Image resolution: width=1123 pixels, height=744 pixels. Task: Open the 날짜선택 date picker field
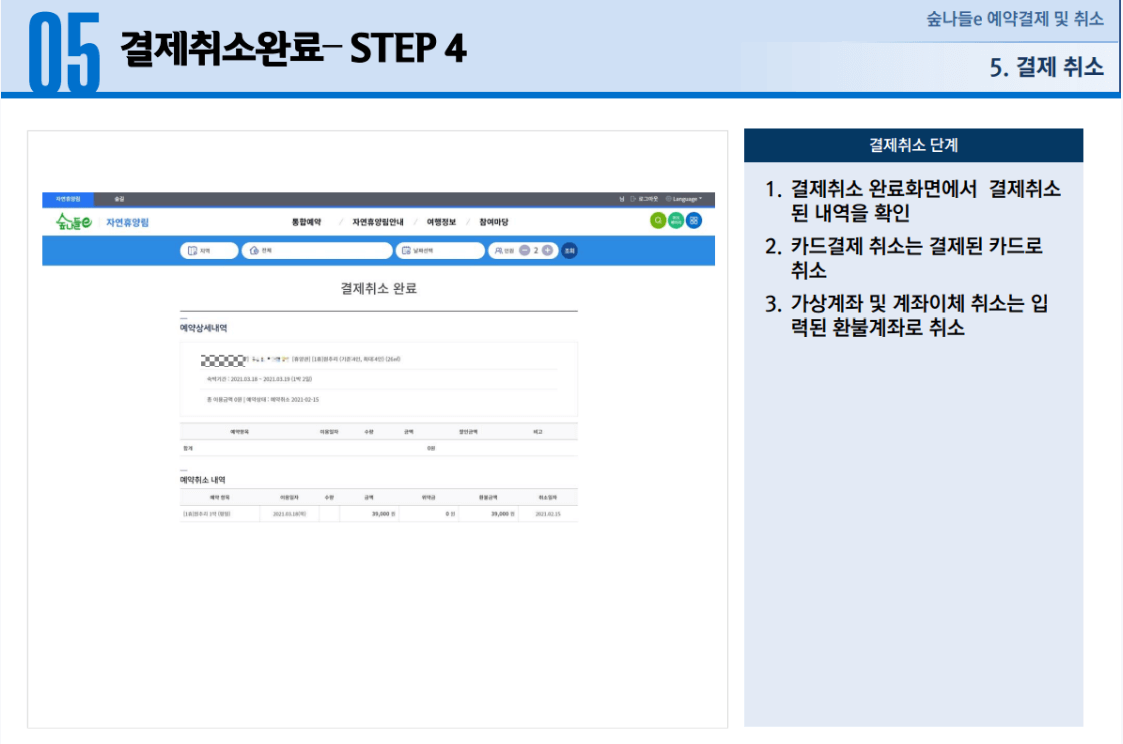[x=440, y=251]
